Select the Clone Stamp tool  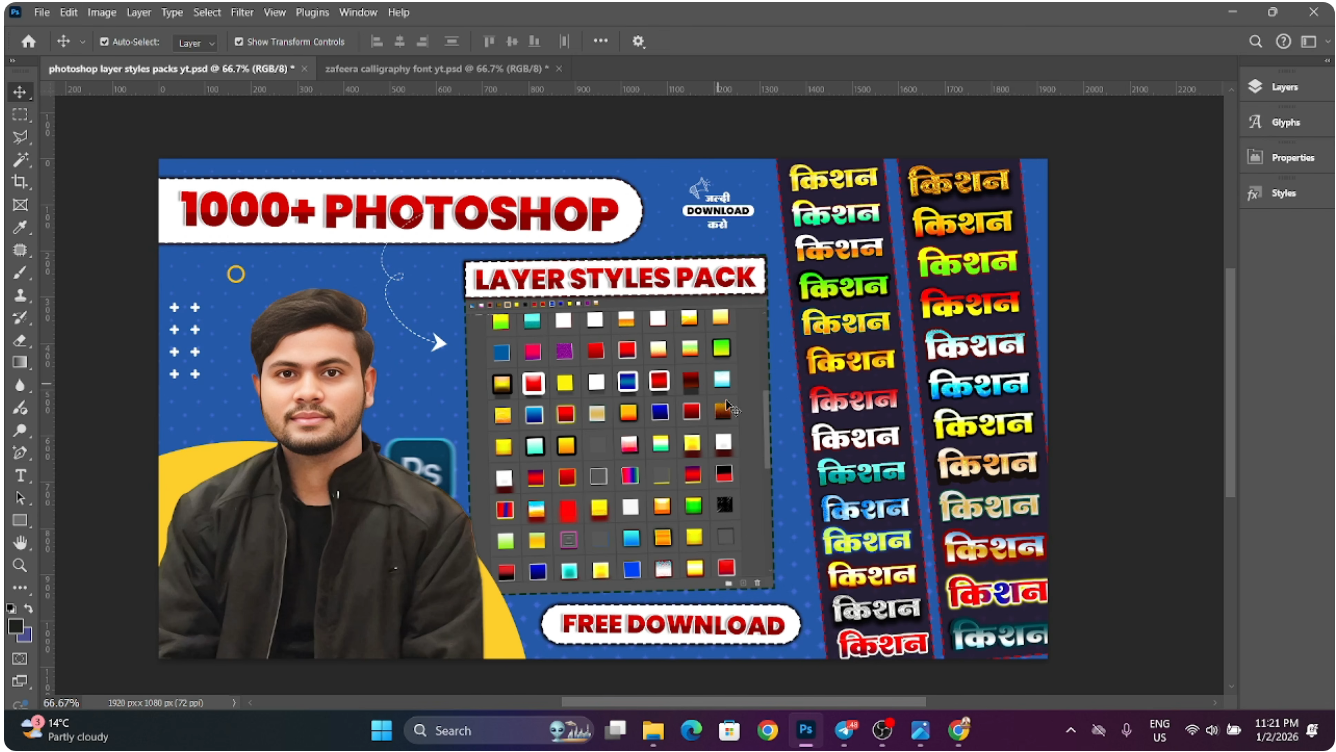[x=20, y=295]
